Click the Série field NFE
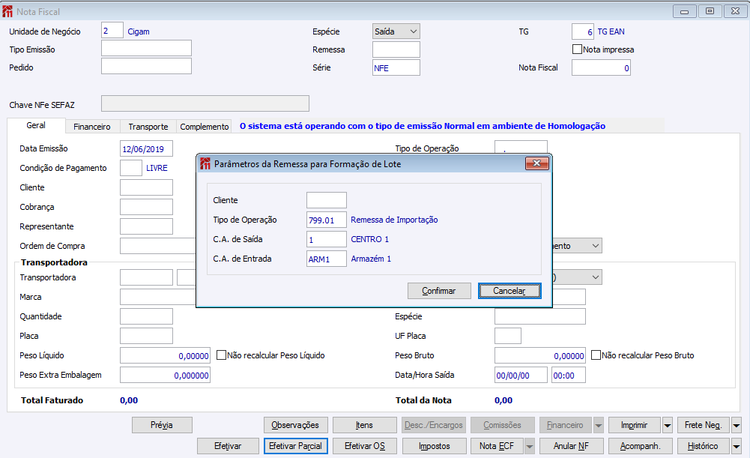 396,67
